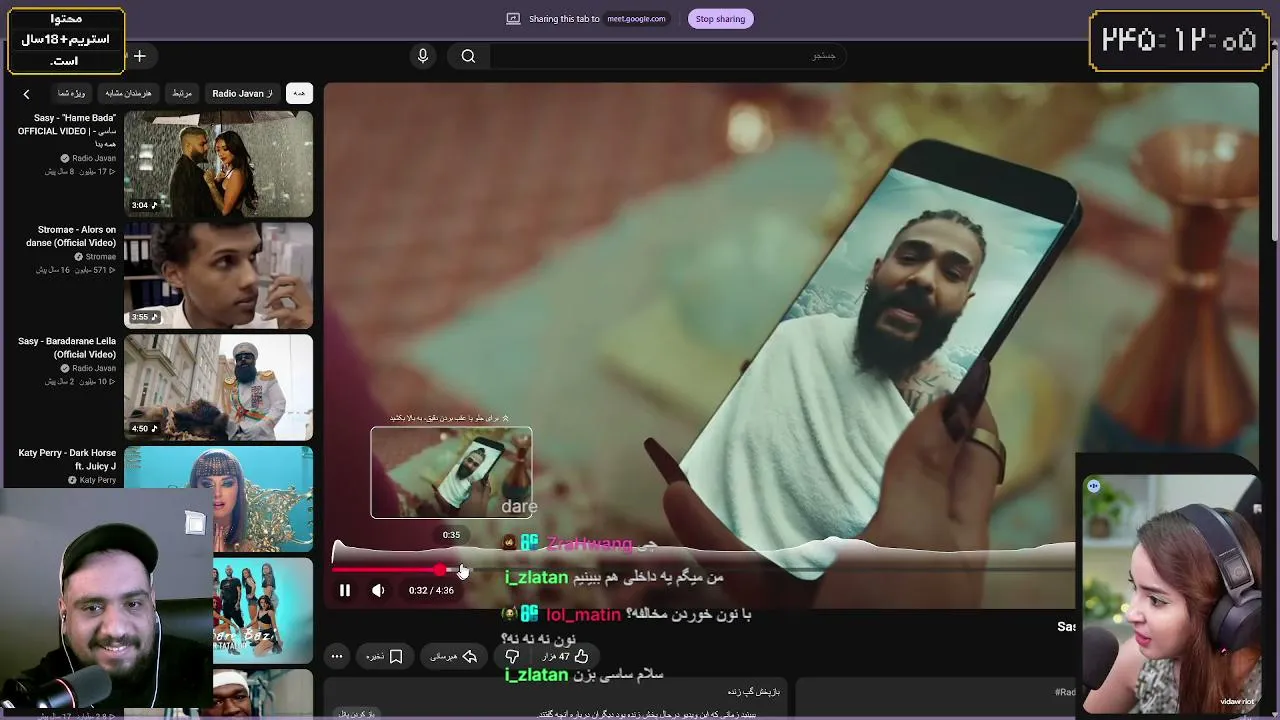
Task: Click the Katy Perry - Dark Horse title
Action: click(x=67, y=460)
